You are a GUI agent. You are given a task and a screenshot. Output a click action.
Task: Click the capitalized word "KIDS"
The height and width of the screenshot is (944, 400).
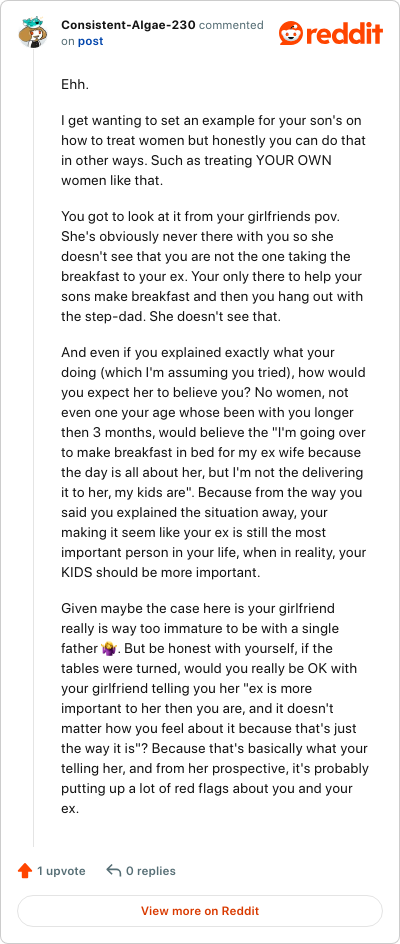click(79, 572)
